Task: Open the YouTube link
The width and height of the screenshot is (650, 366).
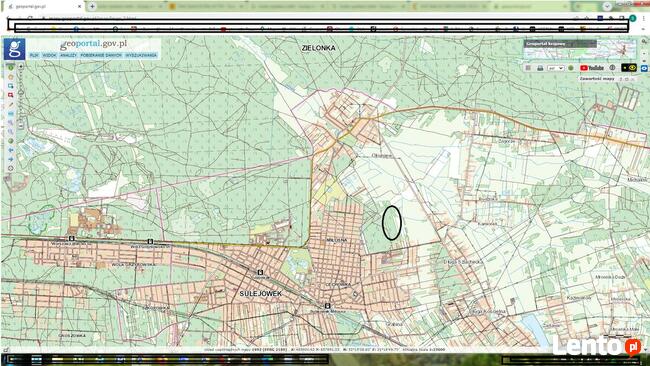Action: click(592, 68)
